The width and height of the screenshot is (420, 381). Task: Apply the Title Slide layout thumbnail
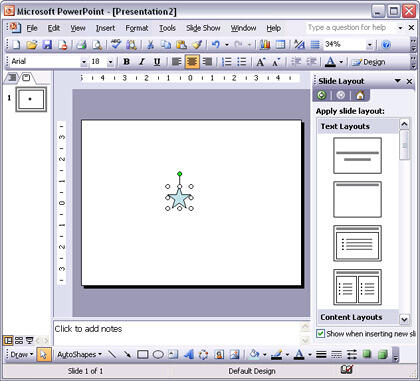point(357,156)
